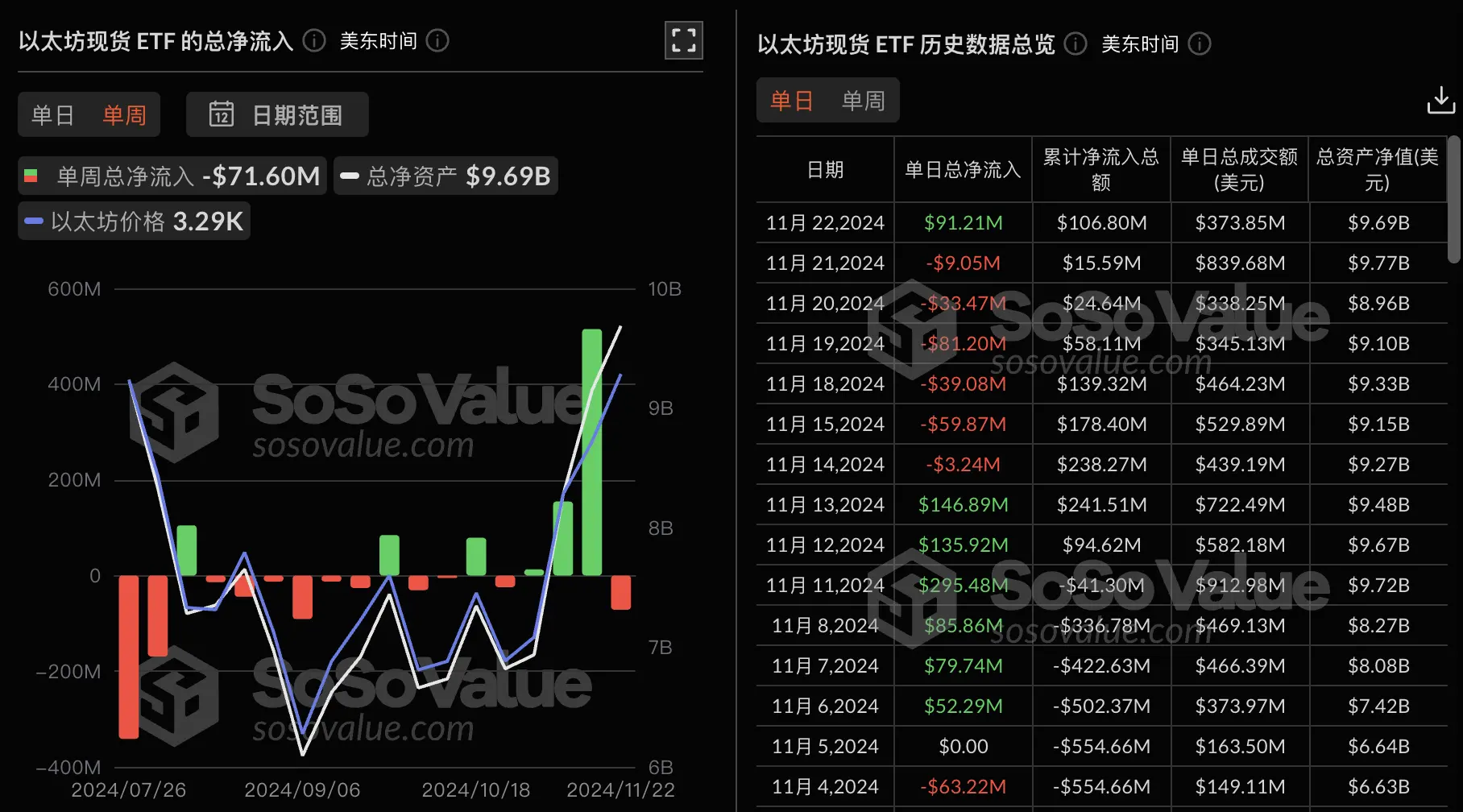
Task: Click the info icon beside 美东时间 on left panel
Action: [x=437, y=40]
